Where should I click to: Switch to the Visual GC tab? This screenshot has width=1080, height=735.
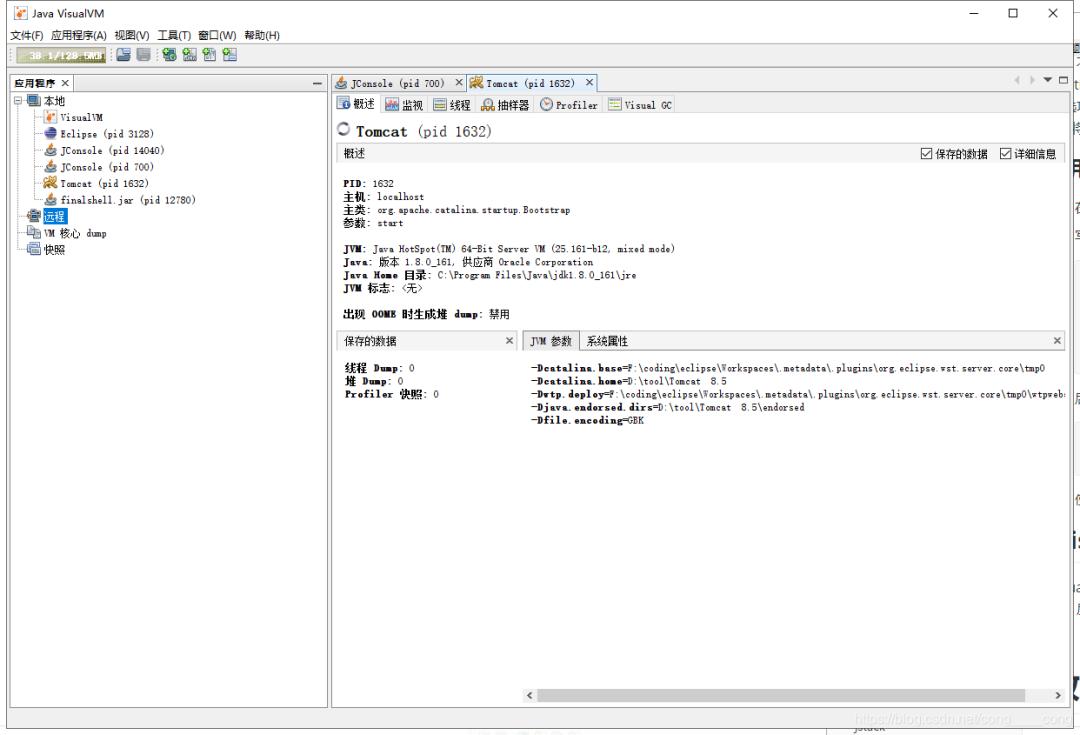click(640, 105)
